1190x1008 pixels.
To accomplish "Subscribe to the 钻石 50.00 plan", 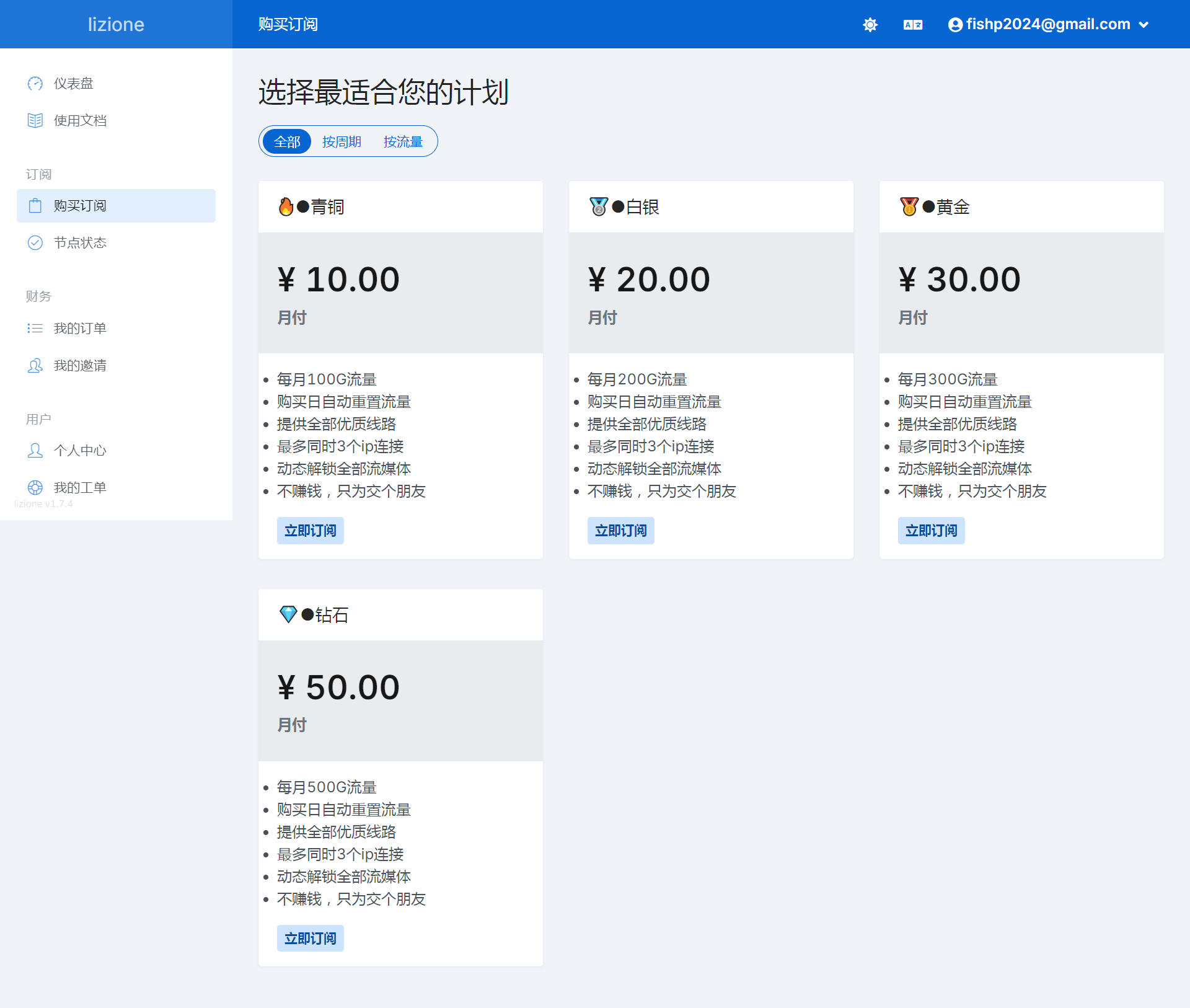I will [310, 939].
